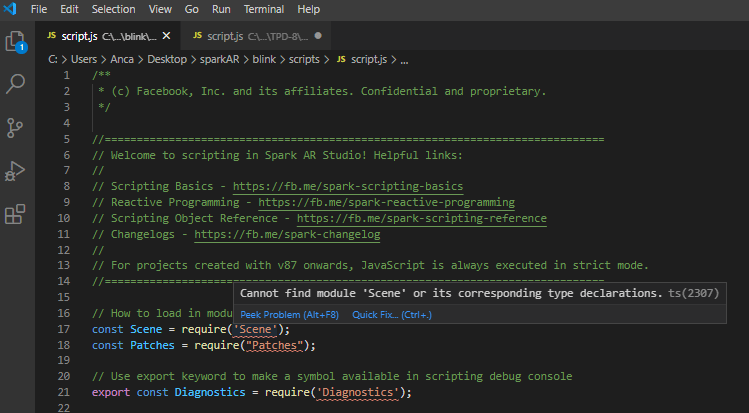Screen dimensions: 749x413
Task: Switch to the script.js TPD-8 tab
Action: coord(256,36)
